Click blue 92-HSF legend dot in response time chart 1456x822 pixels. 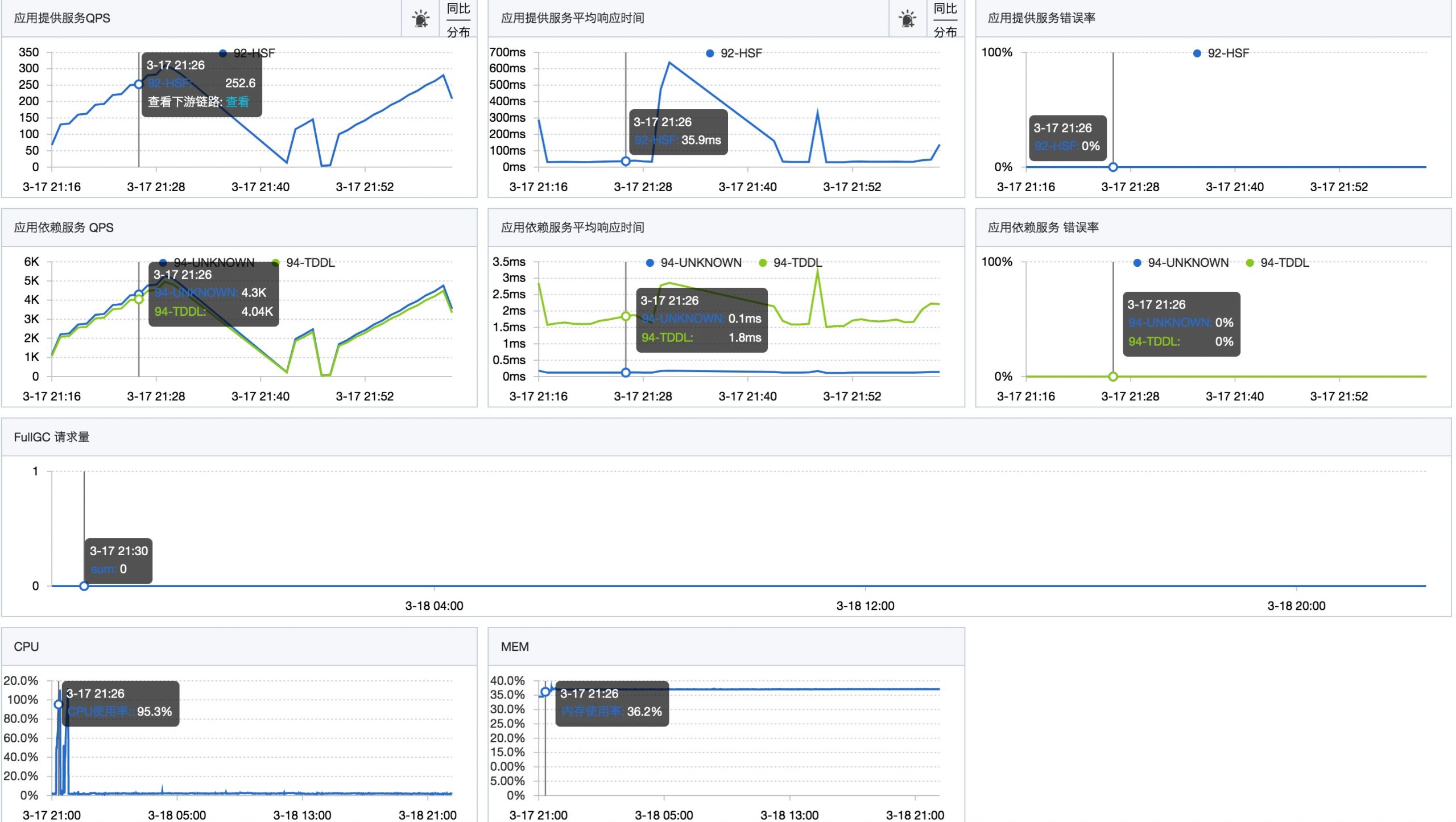coord(710,53)
